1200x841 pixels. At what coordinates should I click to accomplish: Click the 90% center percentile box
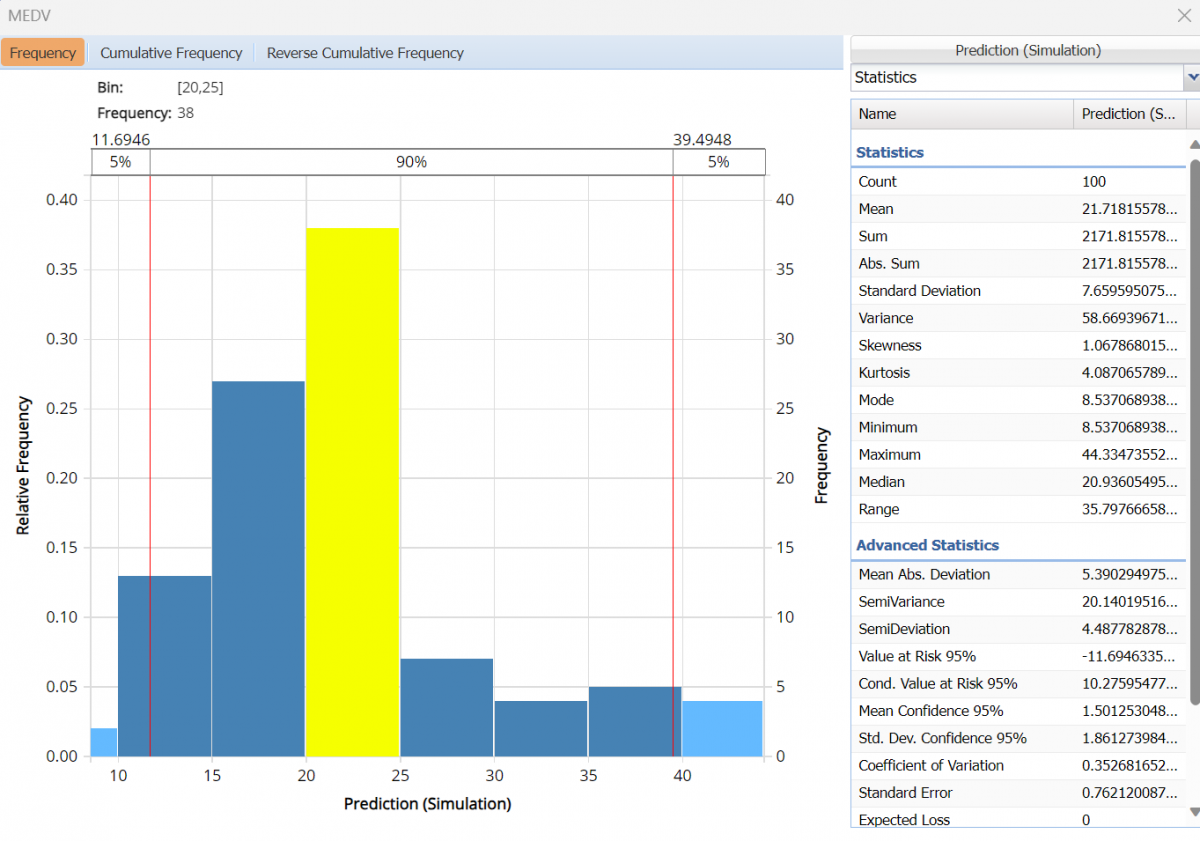pyautogui.click(x=410, y=162)
